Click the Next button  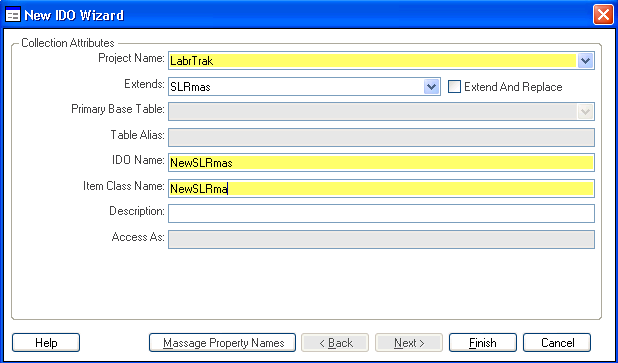(x=409, y=343)
